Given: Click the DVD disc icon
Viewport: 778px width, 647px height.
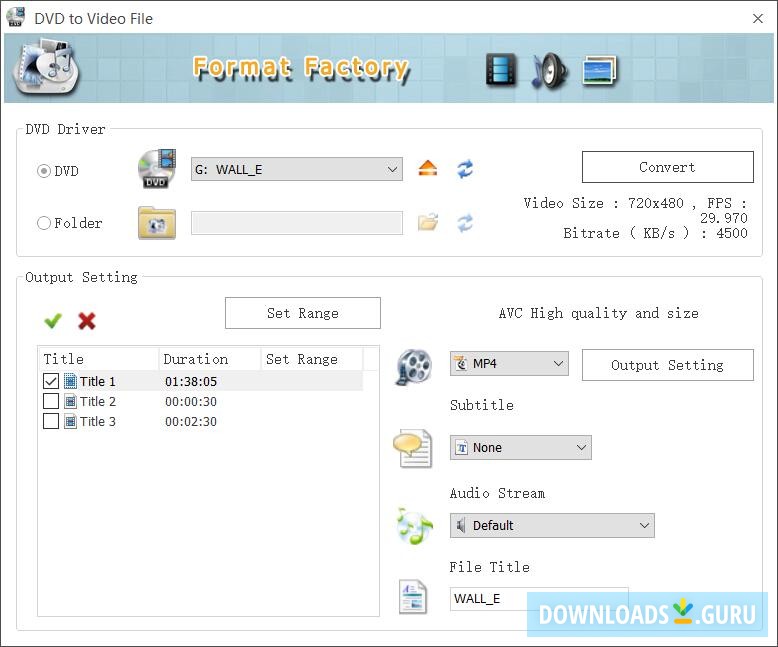Looking at the screenshot, I should click(x=157, y=169).
